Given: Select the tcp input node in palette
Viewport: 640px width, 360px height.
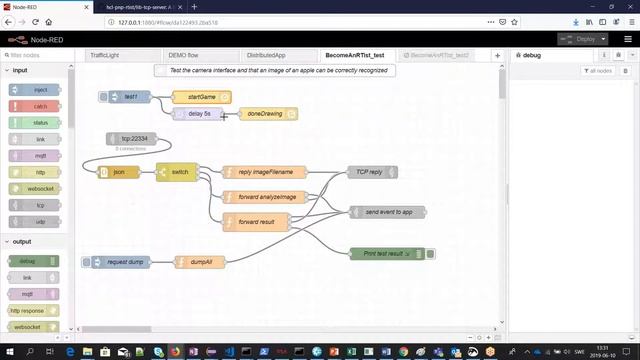Looking at the screenshot, I should click(x=34, y=205).
